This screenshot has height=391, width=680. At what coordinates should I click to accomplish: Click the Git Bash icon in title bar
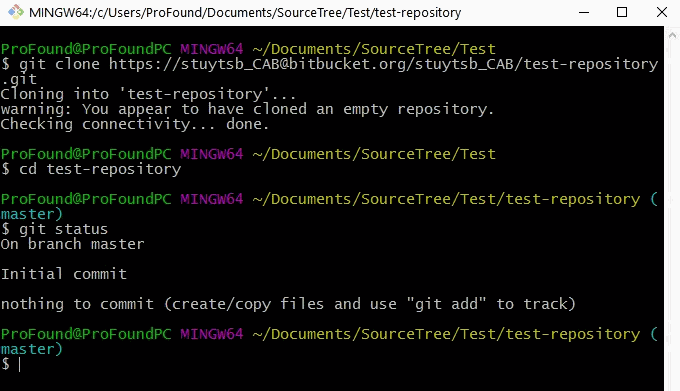click(16, 12)
